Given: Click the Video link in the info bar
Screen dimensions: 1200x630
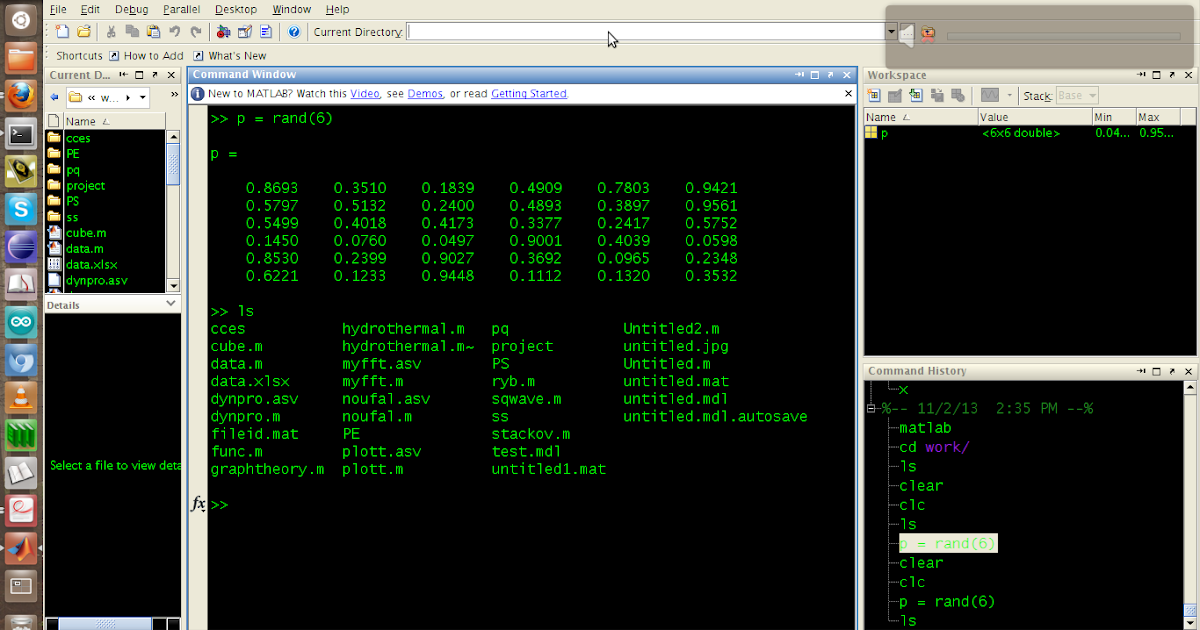Looking at the screenshot, I should point(364,93).
